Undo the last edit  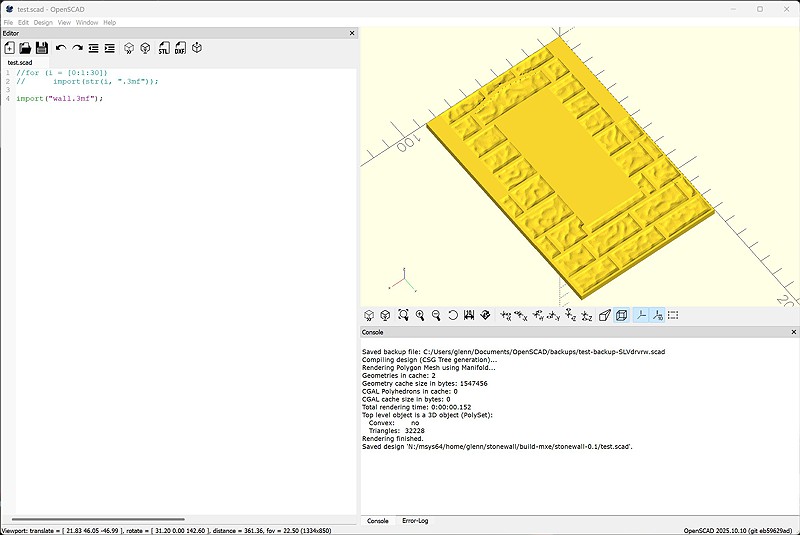[x=61, y=48]
